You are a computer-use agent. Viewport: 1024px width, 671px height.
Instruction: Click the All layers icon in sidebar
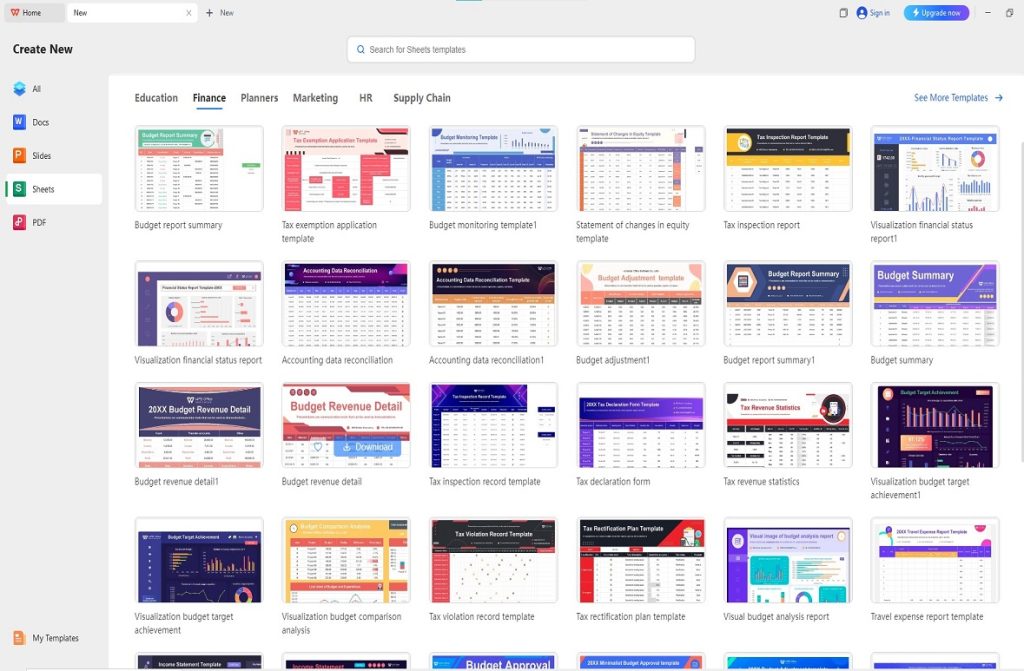[19, 89]
